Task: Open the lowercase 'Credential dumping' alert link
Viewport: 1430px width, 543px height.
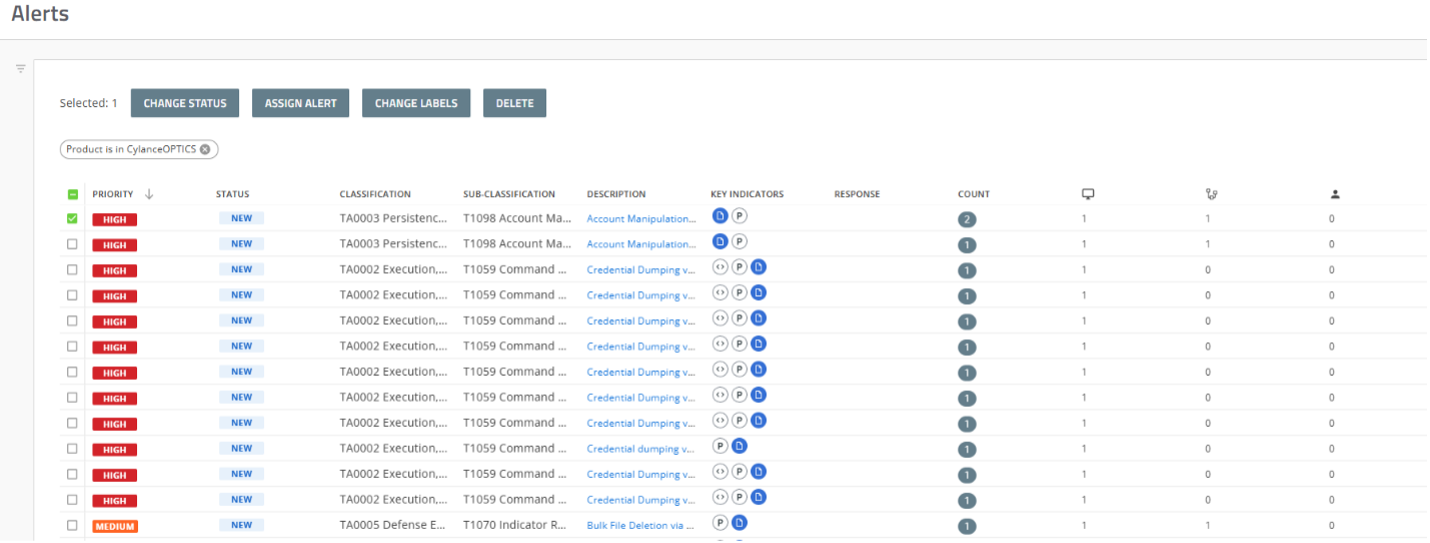Action: pos(640,449)
